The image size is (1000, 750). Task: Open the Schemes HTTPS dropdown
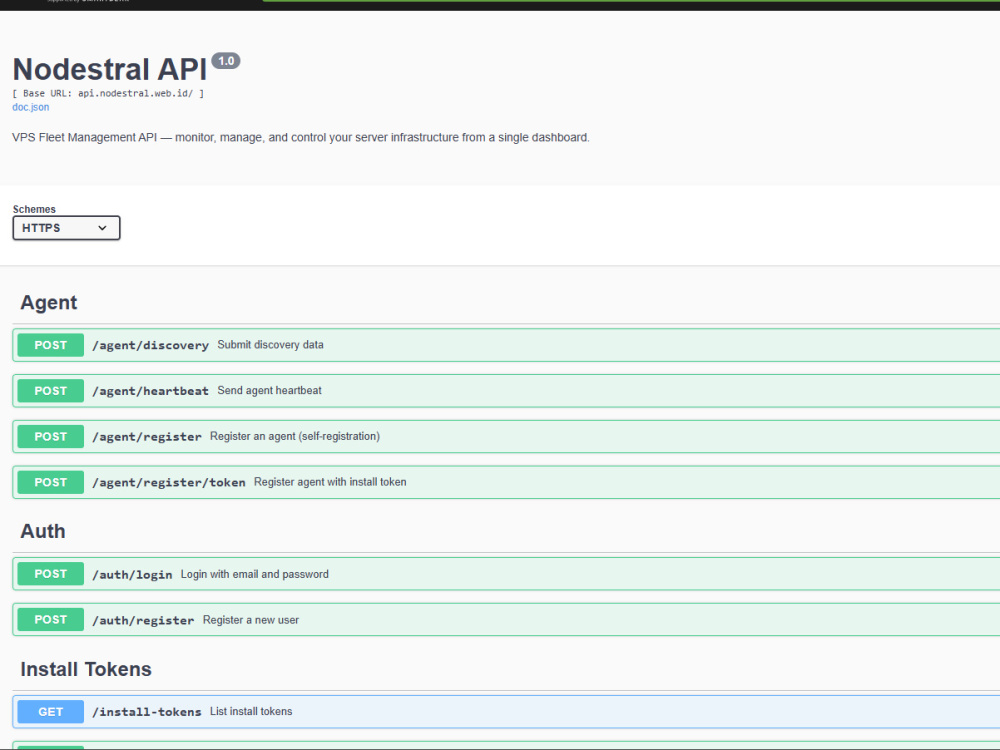point(66,228)
